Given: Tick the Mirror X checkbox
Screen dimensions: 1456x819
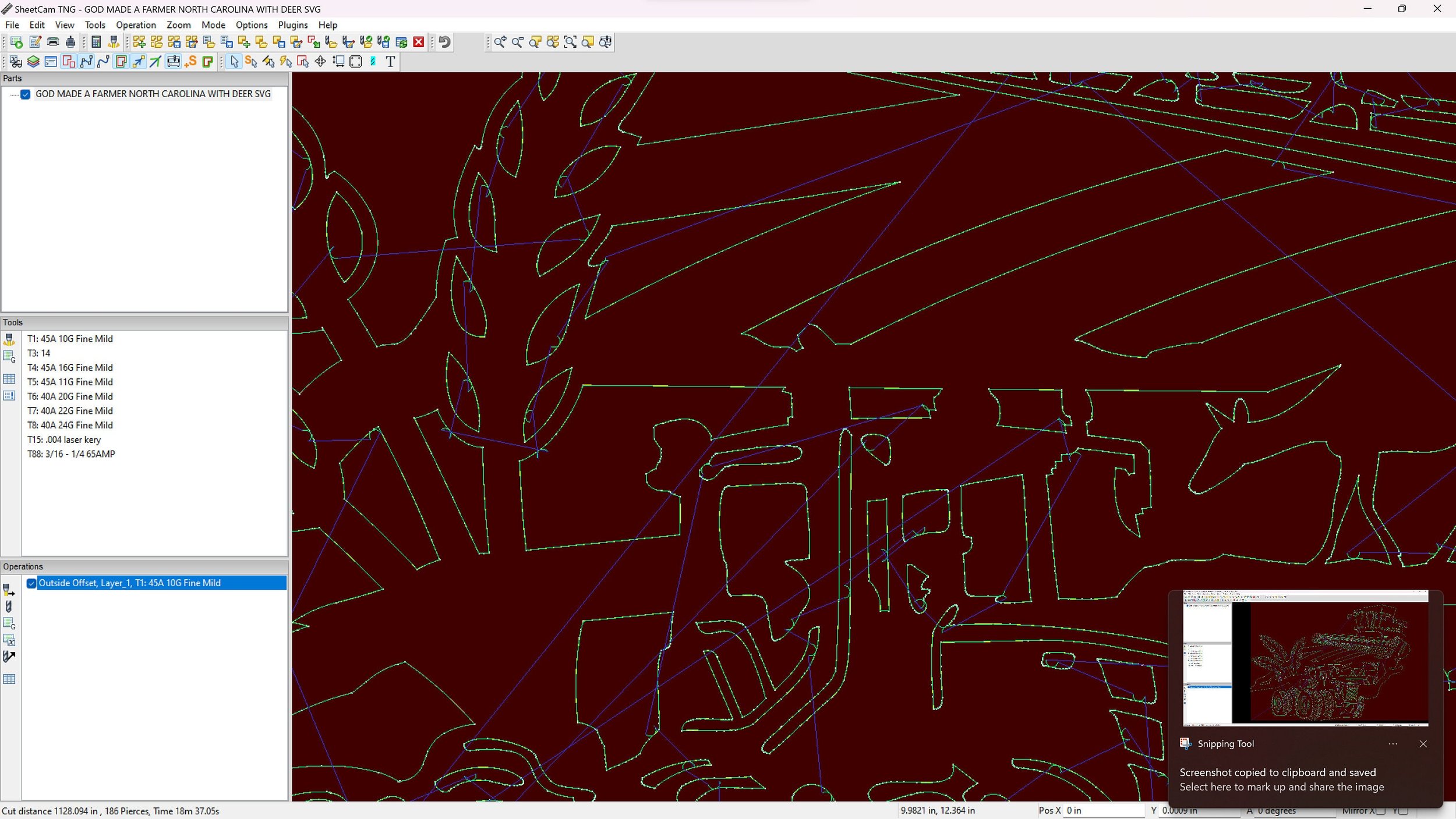Looking at the screenshot, I should pos(1380,811).
